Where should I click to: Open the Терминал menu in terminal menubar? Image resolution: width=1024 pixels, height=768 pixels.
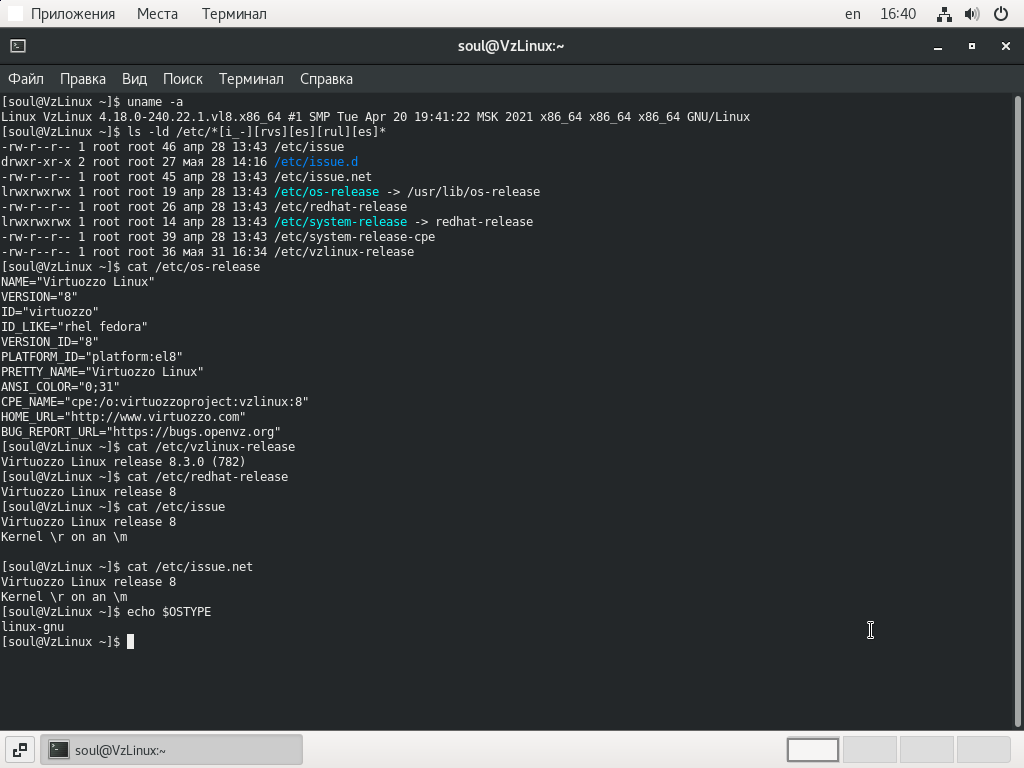point(251,79)
